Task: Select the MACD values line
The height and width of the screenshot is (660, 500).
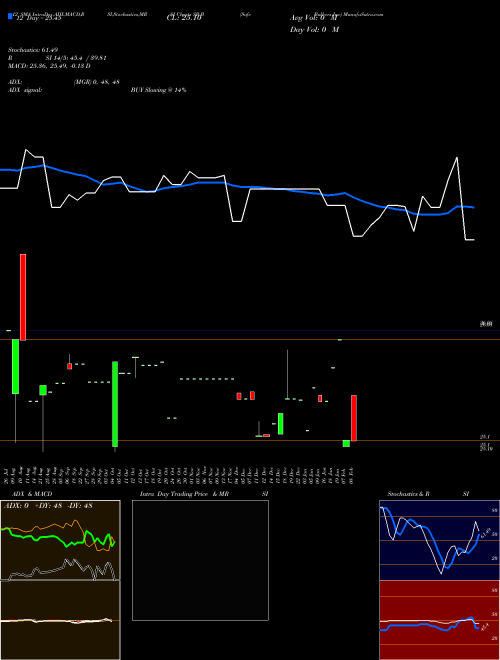Action: (49, 66)
